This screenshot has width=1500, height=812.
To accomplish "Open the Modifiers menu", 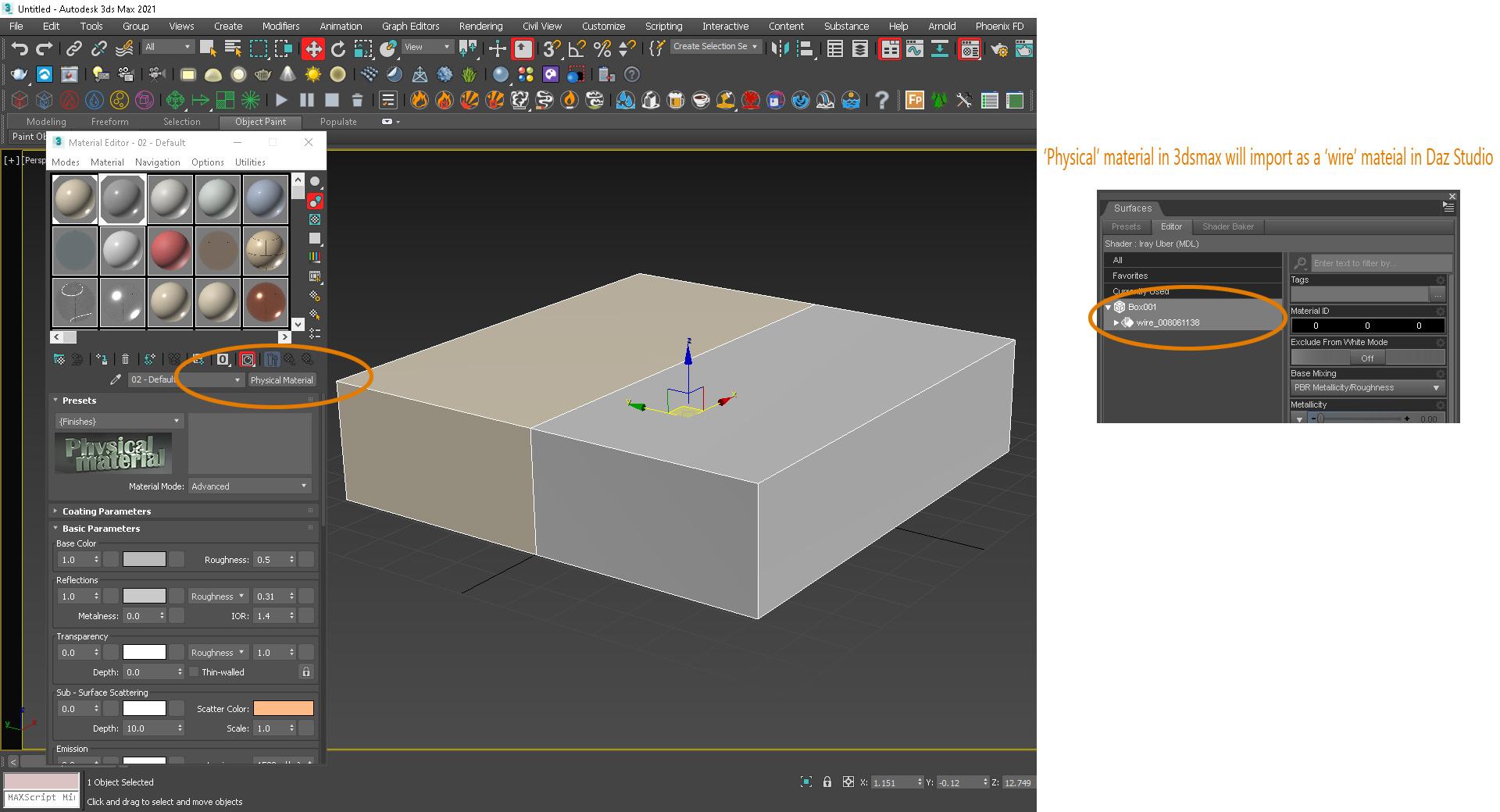I will pyautogui.click(x=280, y=26).
